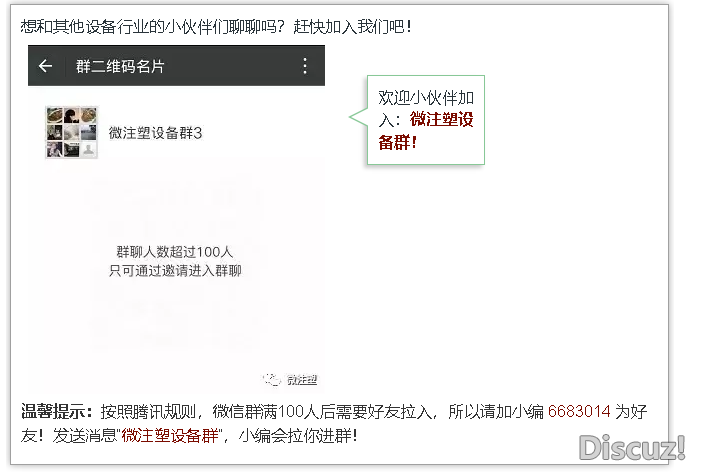Click the heading 想和其他设备行业的小伙伴们聊聊吗
Screen dimensions: 702x472
point(152,27)
